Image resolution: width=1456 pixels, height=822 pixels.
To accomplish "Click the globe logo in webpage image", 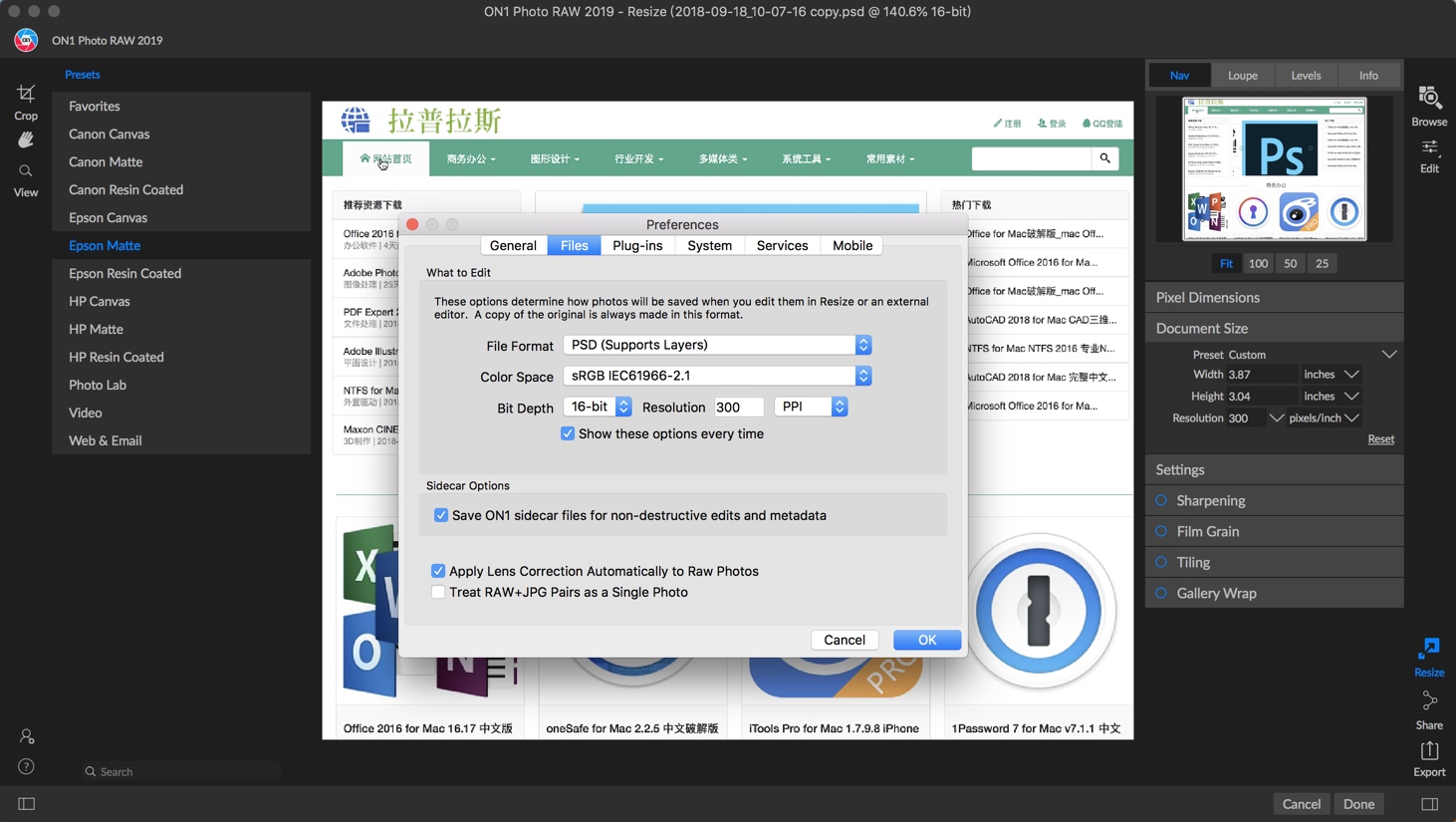I will (x=356, y=121).
